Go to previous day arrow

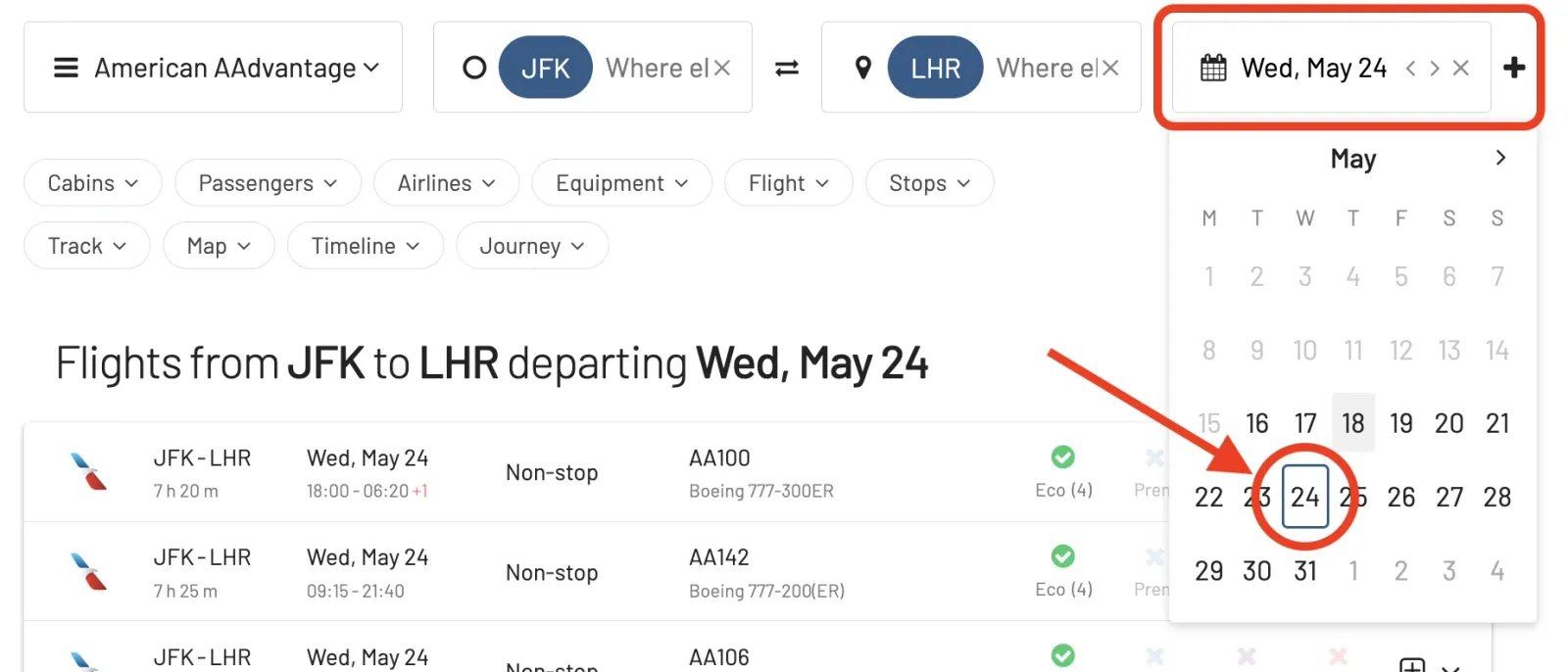[1410, 68]
